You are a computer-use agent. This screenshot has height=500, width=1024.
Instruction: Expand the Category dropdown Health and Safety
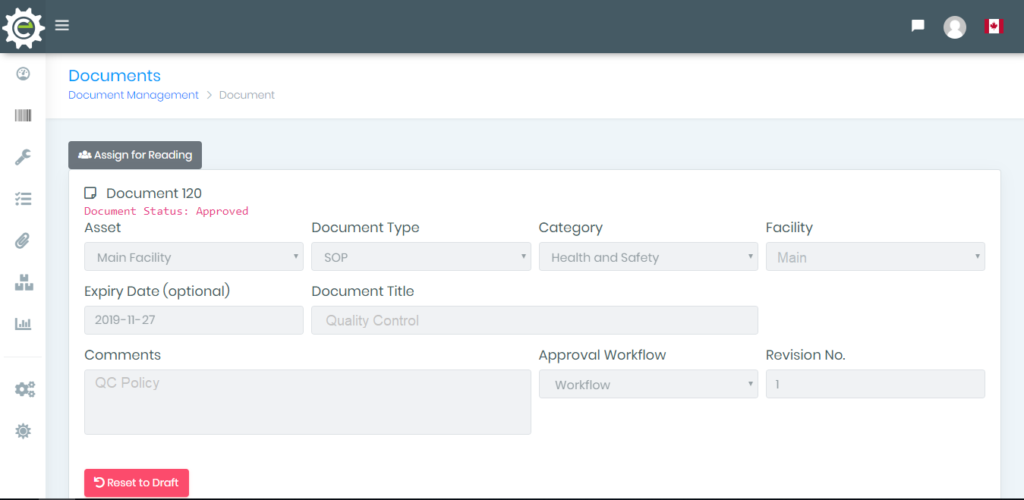tap(648, 257)
